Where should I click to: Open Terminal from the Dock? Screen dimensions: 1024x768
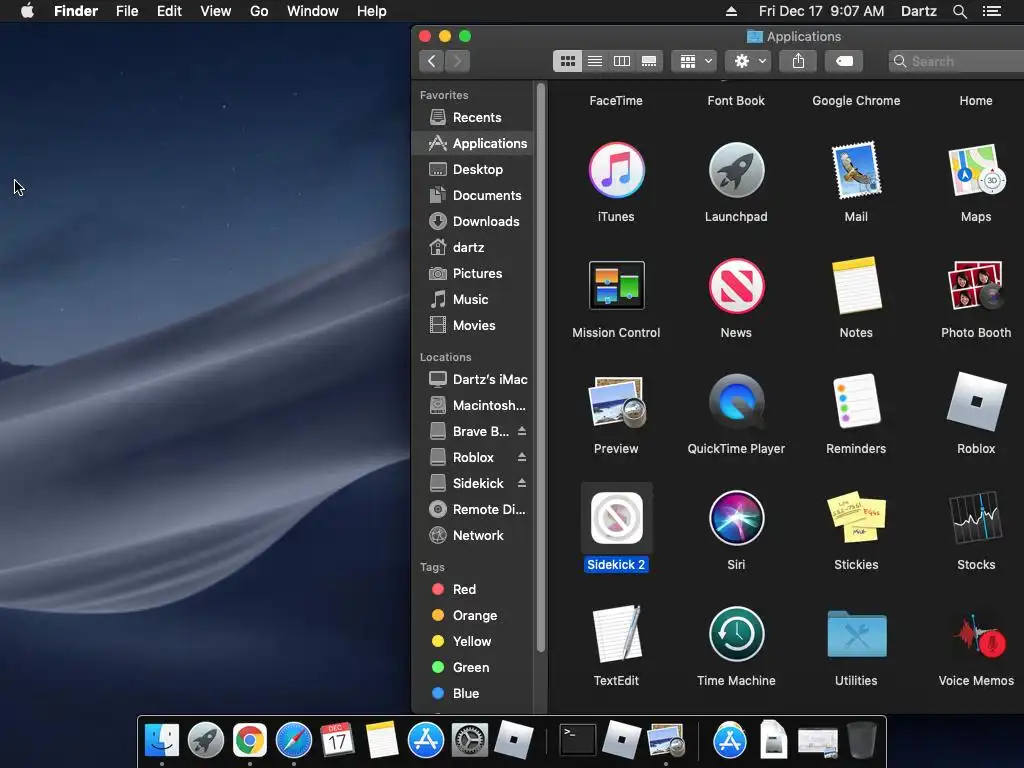pyautogui.click(x=578, y=741)
